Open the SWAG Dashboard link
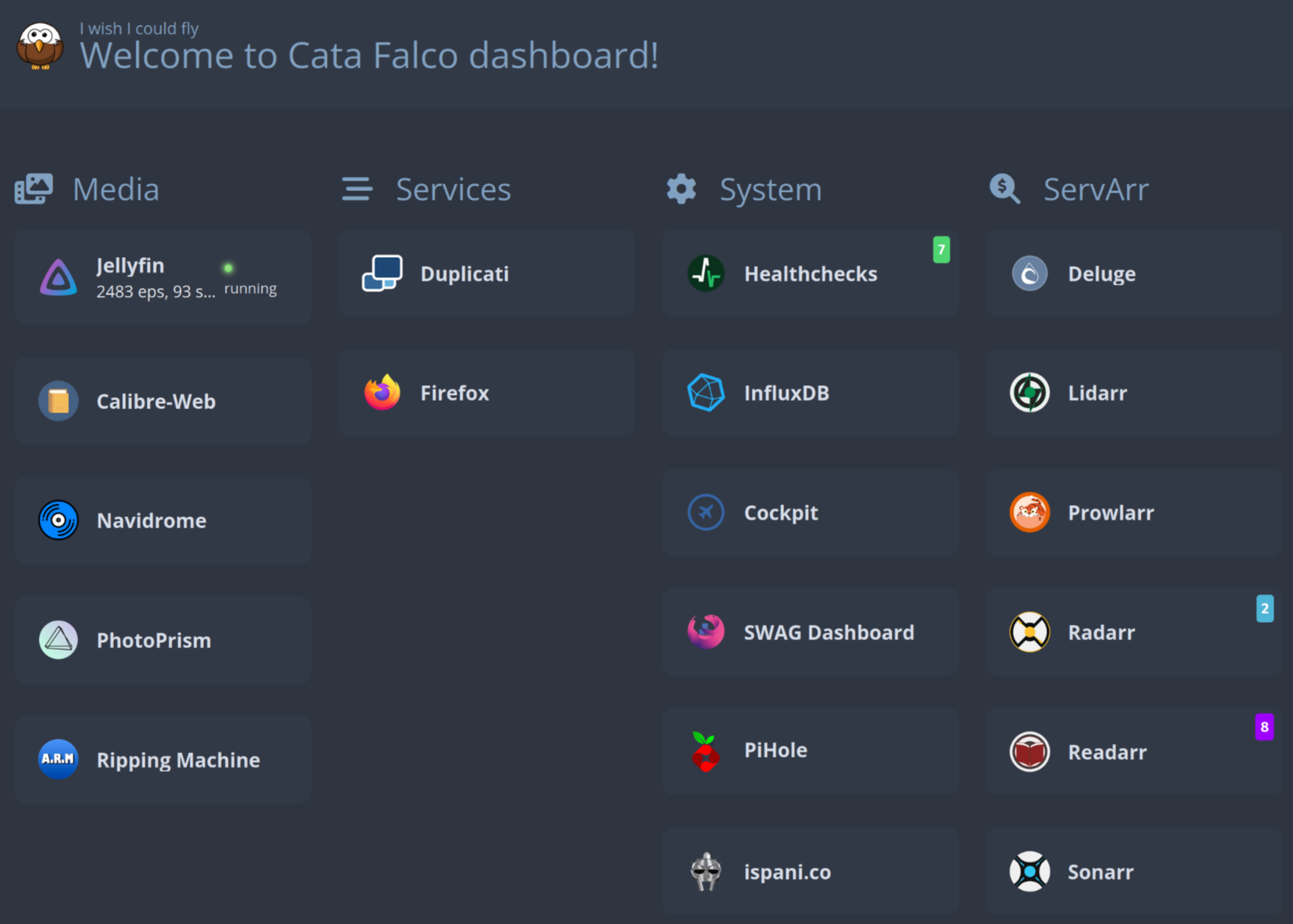This screenshot has height=924, width=1293. 810,632
